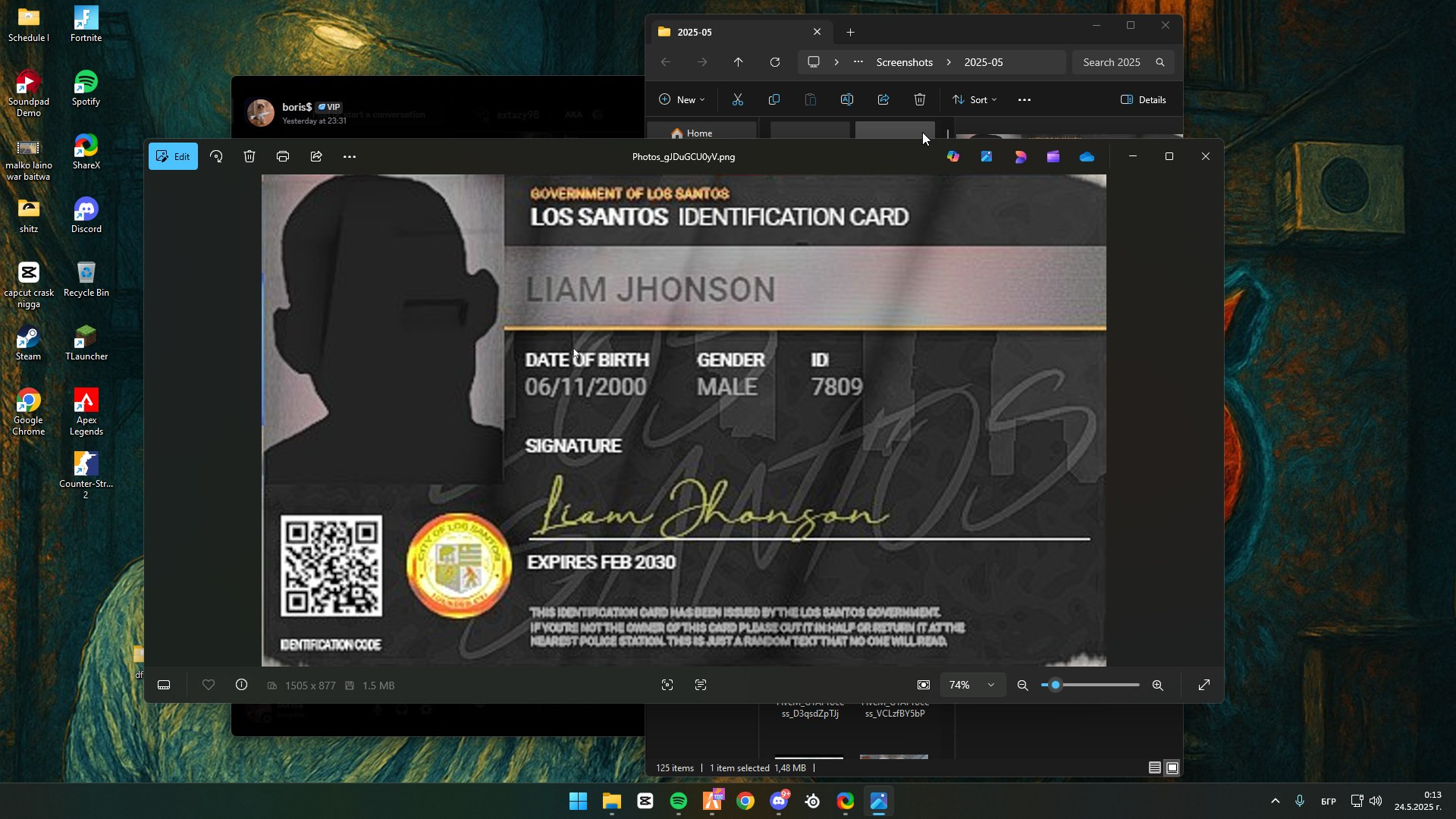The image size is (1456, 819).
Task: Open the OneDrive cloud icon in Photos
Action: tap(1087, 156)
